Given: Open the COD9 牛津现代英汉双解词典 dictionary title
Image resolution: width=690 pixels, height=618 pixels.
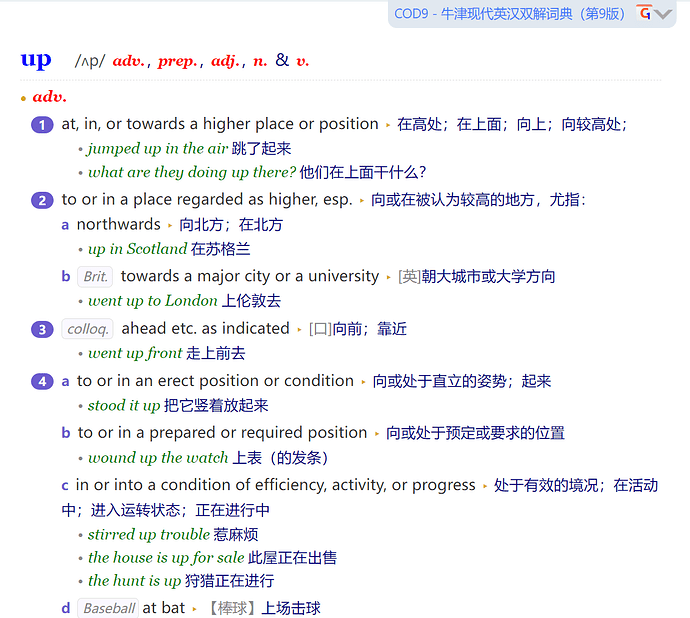Looking at the screenshot, I should pos(510,14).
